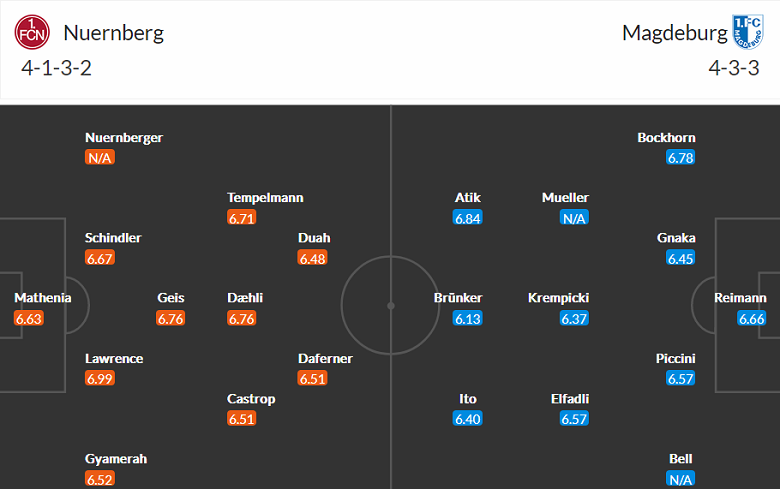Click Geis's 6.76 rating badge
The width and height of the screenshot is (780, 489).
pos(171,319)
